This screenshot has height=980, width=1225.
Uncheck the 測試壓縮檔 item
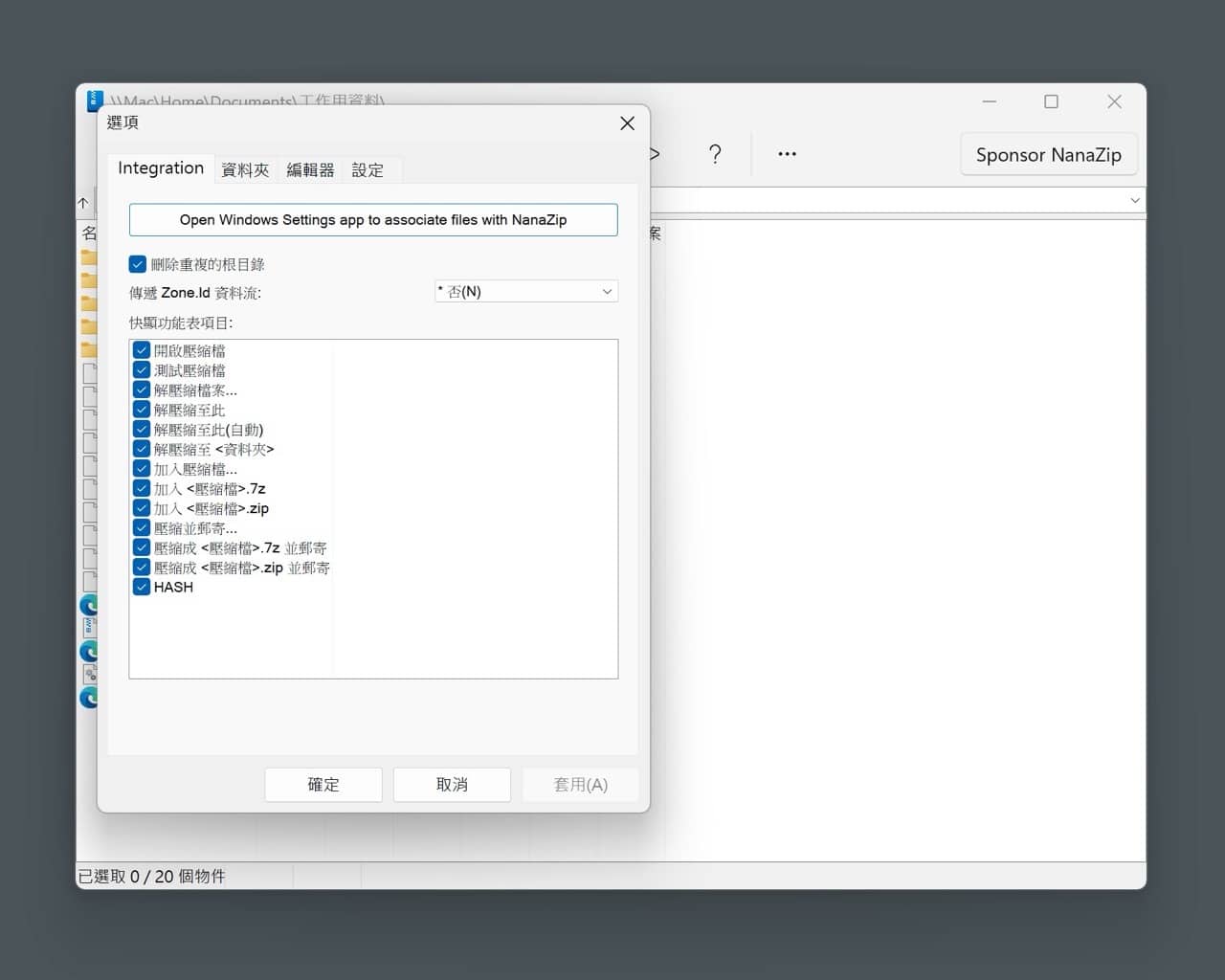(x=142, y=370)
